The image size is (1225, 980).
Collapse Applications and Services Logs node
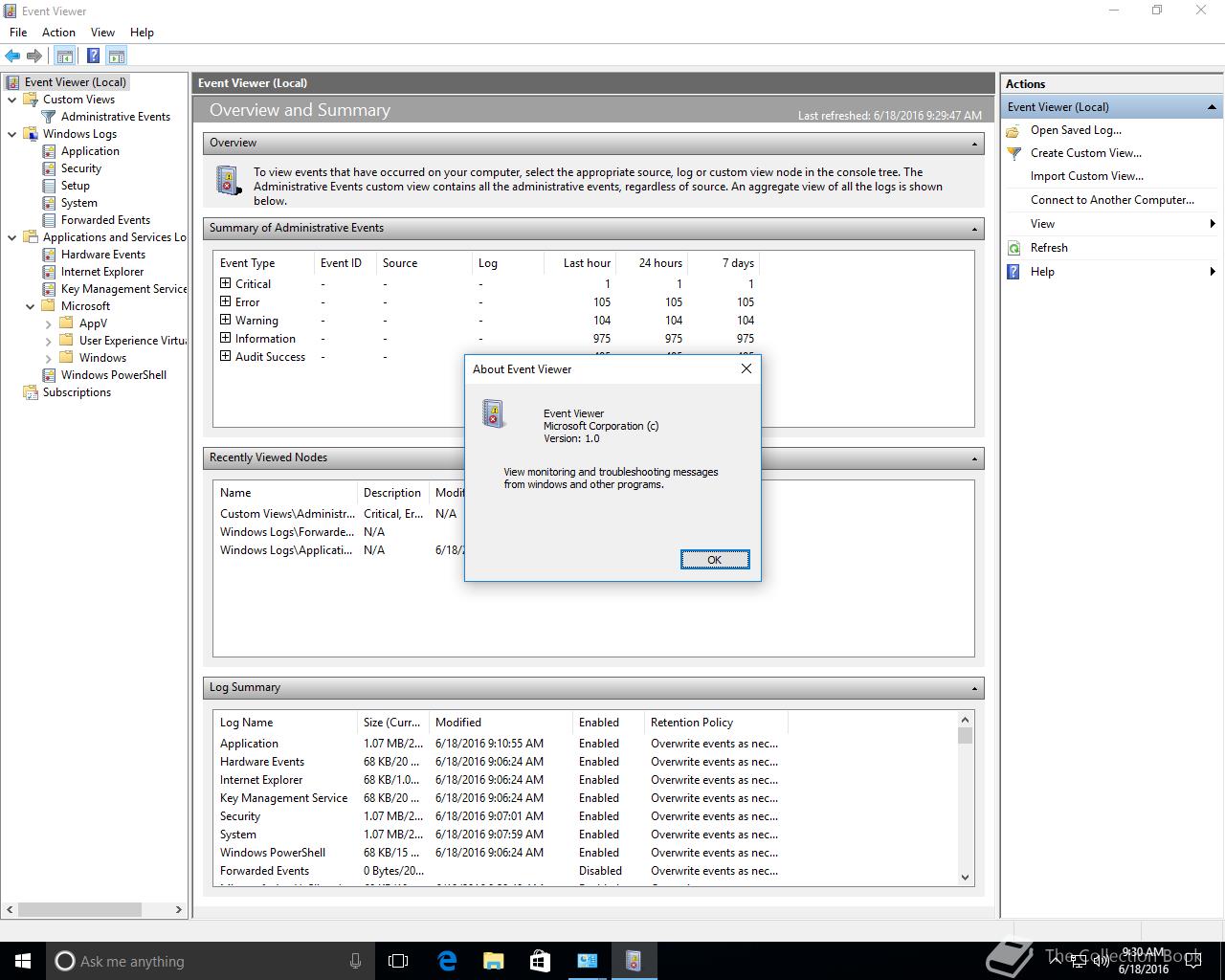pyautogui.click(x=12, y=237)
